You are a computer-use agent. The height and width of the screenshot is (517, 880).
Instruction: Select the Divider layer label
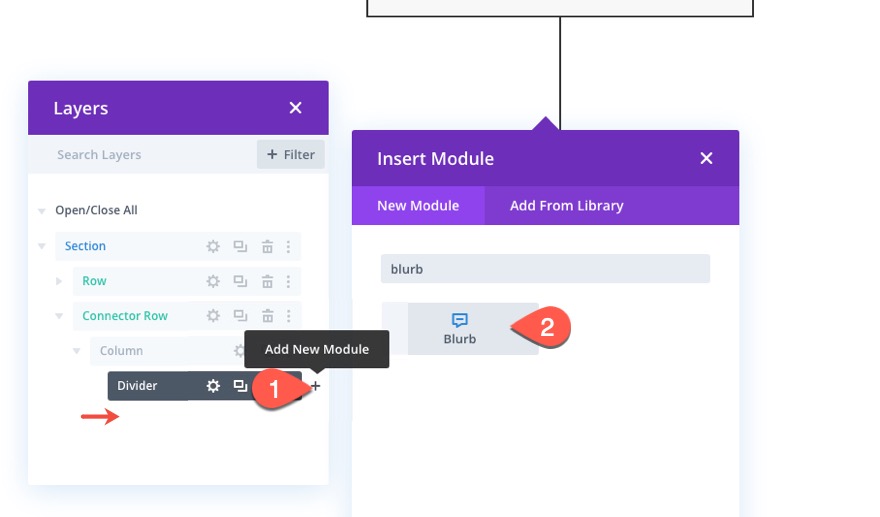(x=137, y=385)
